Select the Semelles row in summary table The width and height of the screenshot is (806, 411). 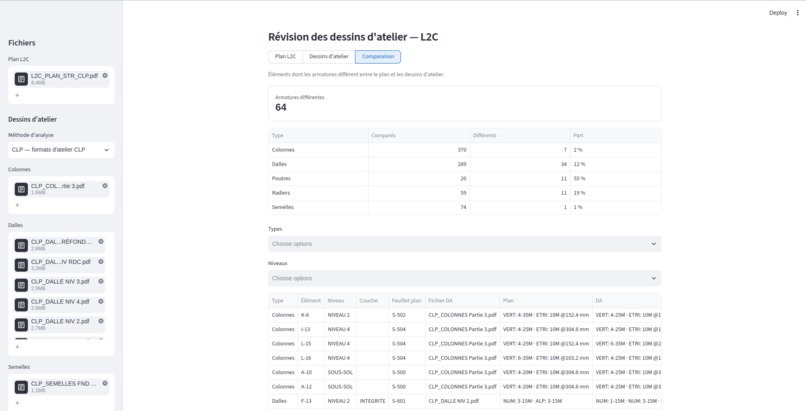tap(465, 208)
